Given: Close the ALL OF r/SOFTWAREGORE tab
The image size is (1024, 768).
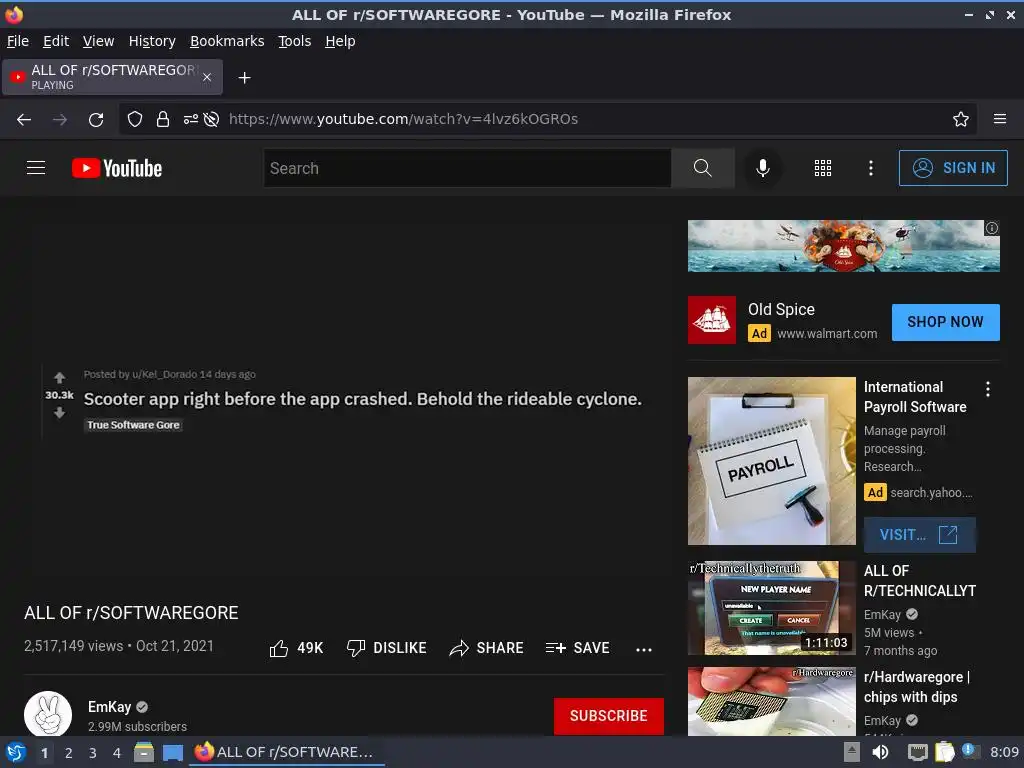Looking at the screenshot, I should (207, 77).
